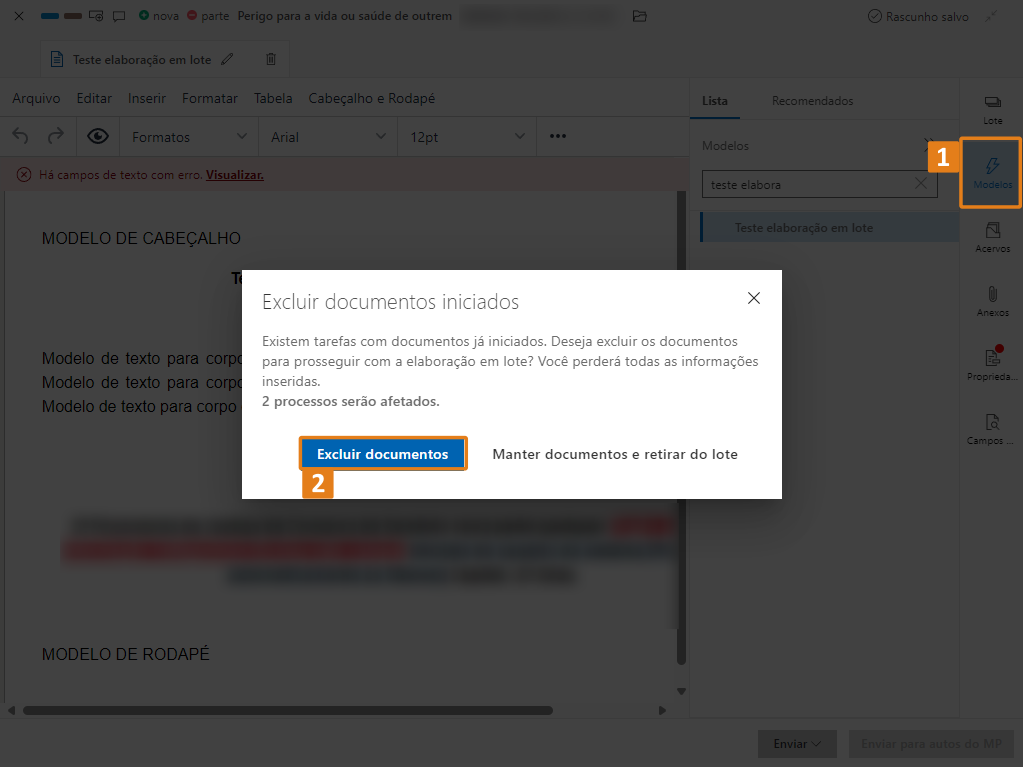The image size is (1023, 767).
Task: Click the Undo arrow in the editor toolbar
Action: point(22,135)
